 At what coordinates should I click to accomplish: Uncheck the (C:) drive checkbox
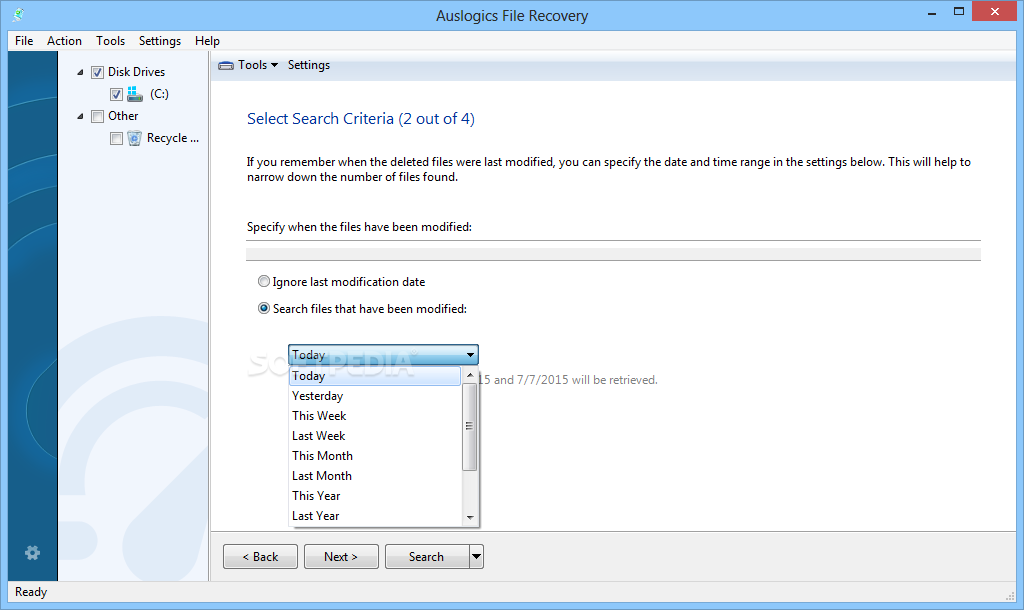coord(116,94)
